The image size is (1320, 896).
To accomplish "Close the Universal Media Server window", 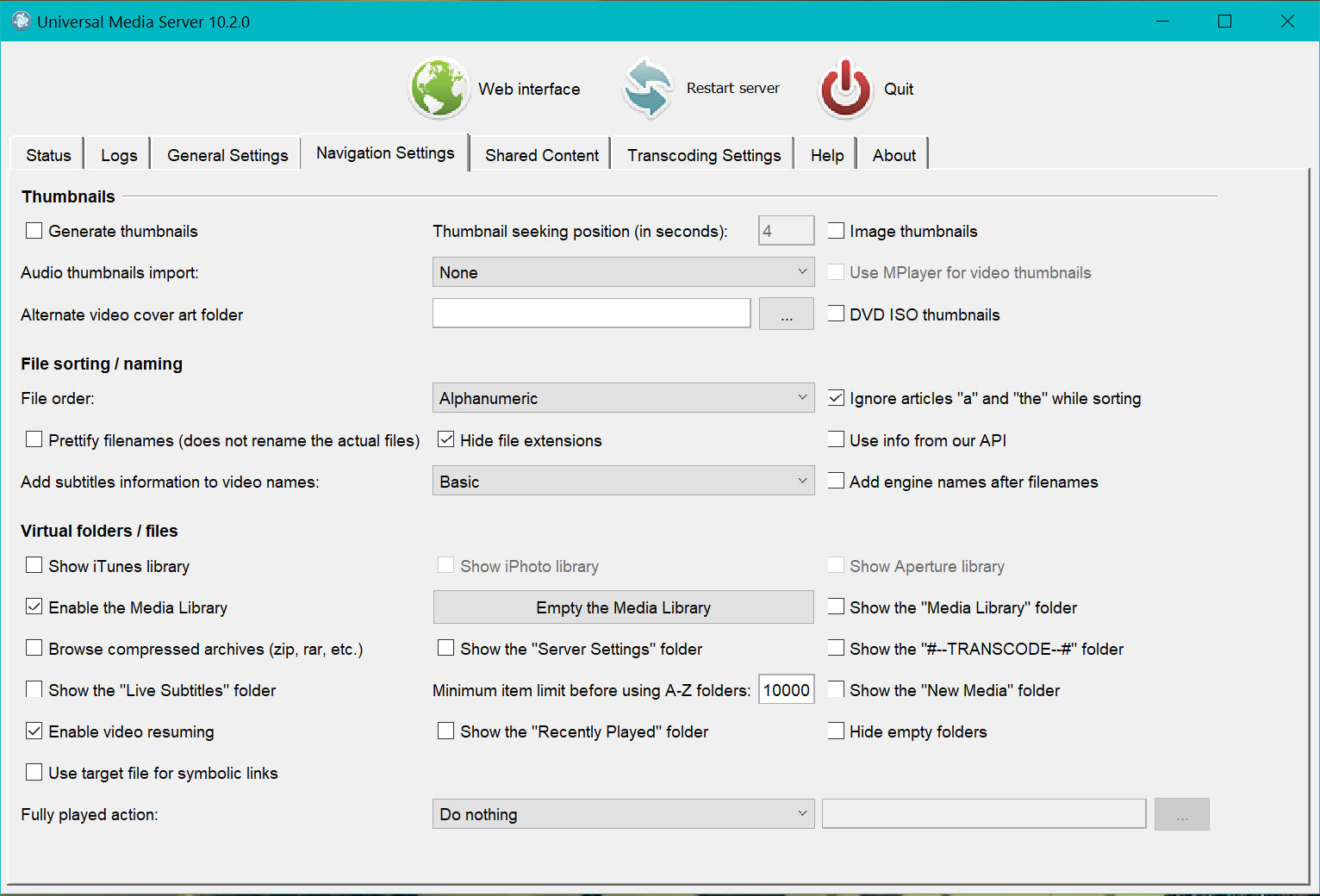I will click(x=1287, y=21).
